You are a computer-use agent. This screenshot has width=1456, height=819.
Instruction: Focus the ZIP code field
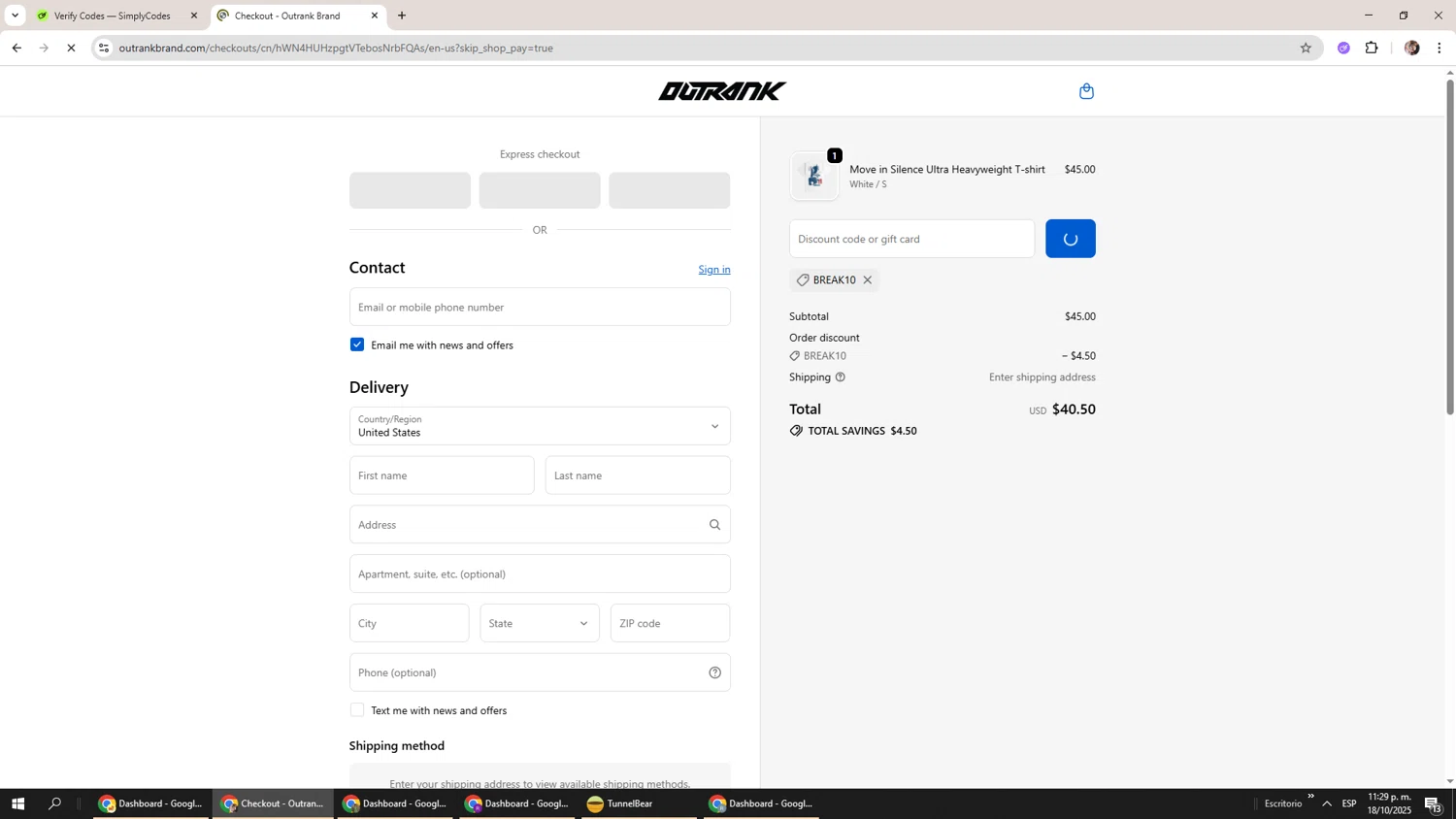point(670,623)
